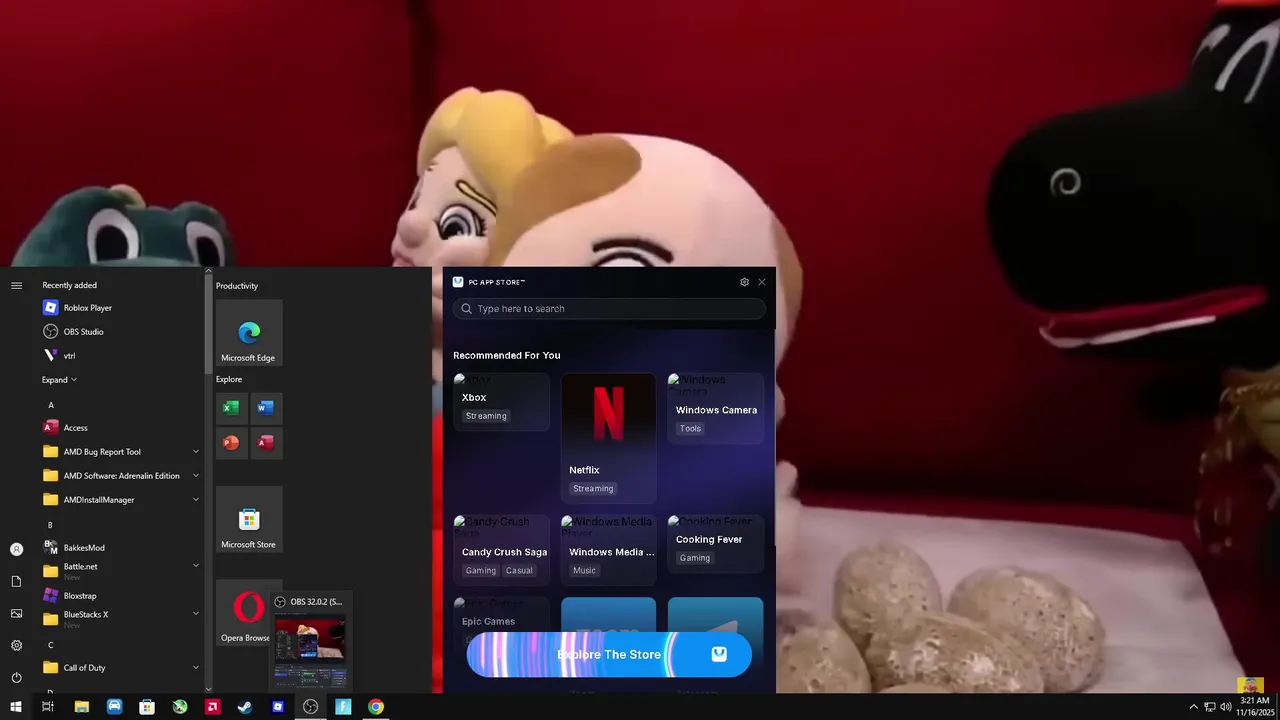Open File Explorer from the taskbar
The width and height of the screenshot is (1280, 720).
82,707
